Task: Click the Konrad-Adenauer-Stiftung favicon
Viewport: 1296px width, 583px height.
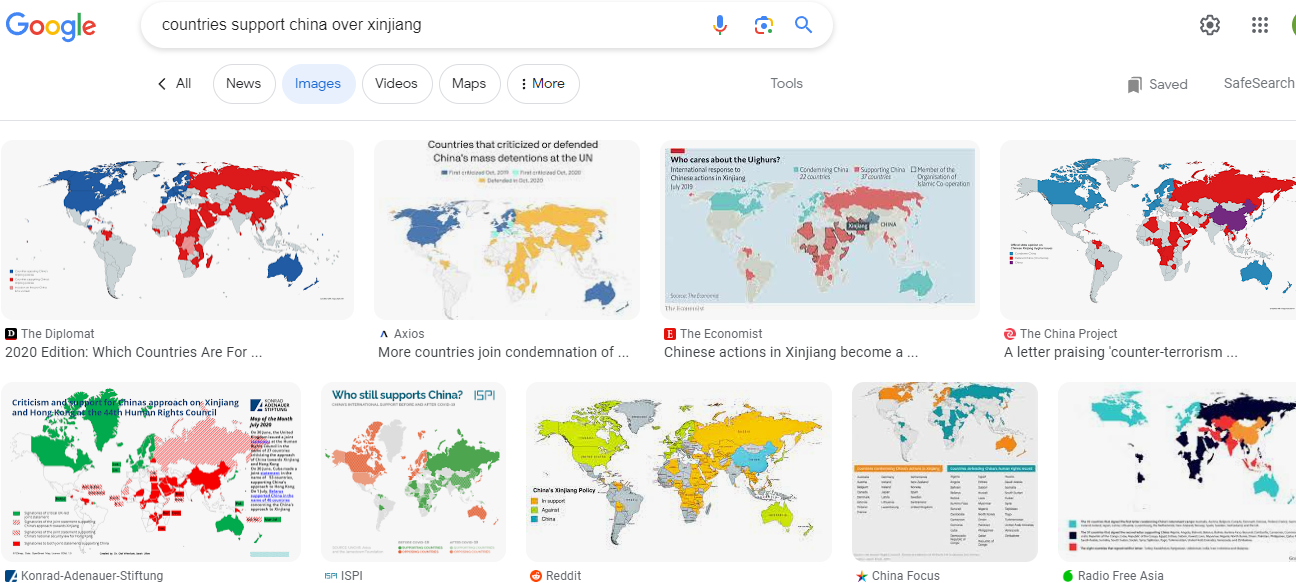Action: point(11,576)
